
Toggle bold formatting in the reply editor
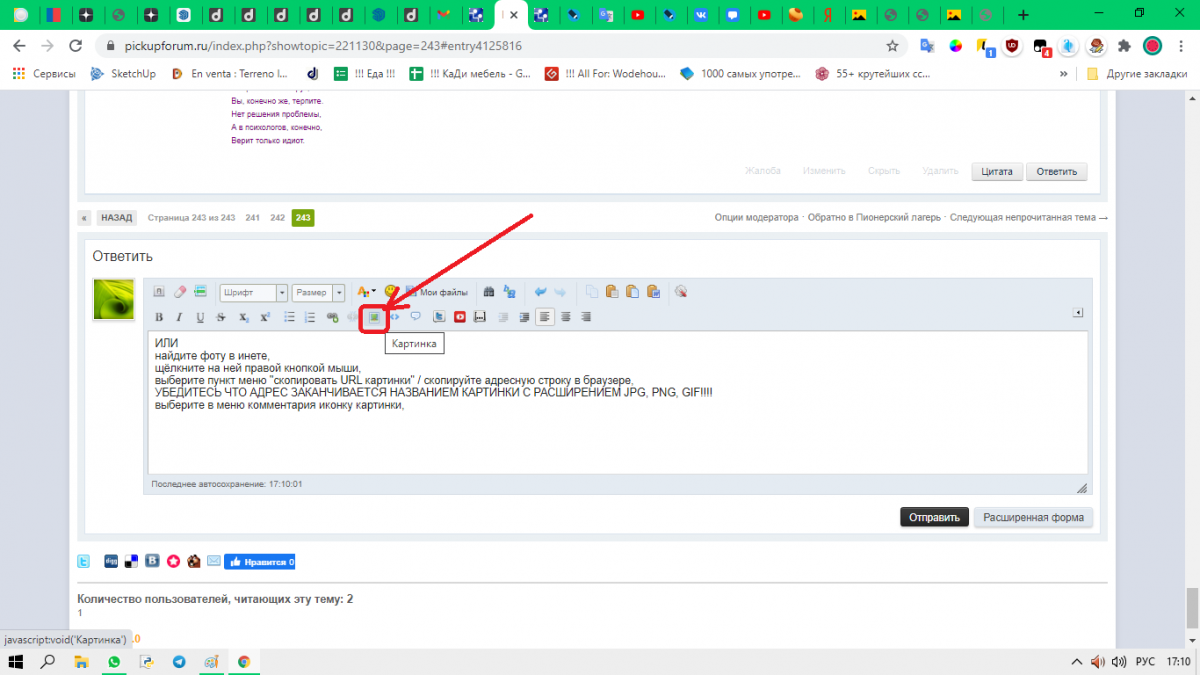click(158, 317)
